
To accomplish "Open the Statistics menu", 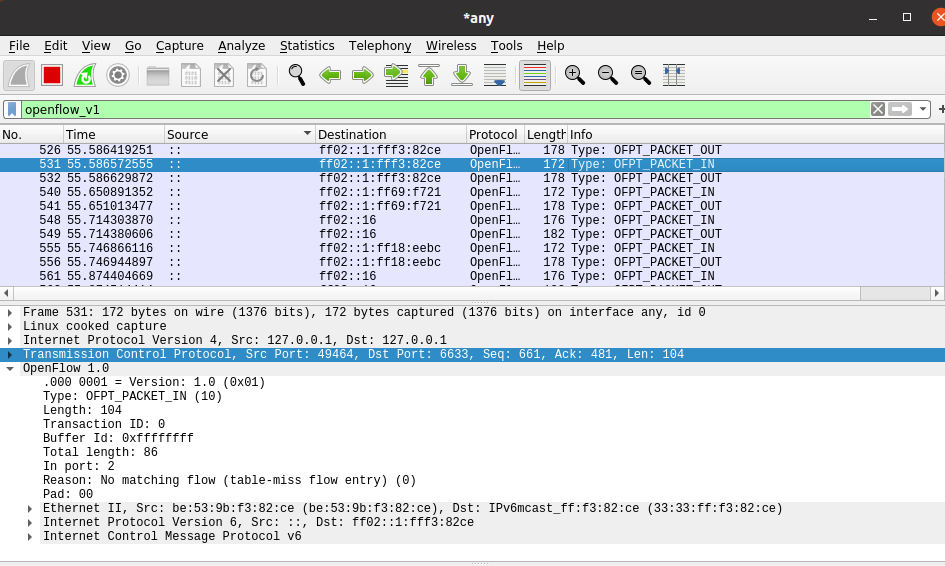I will point(307,46).
